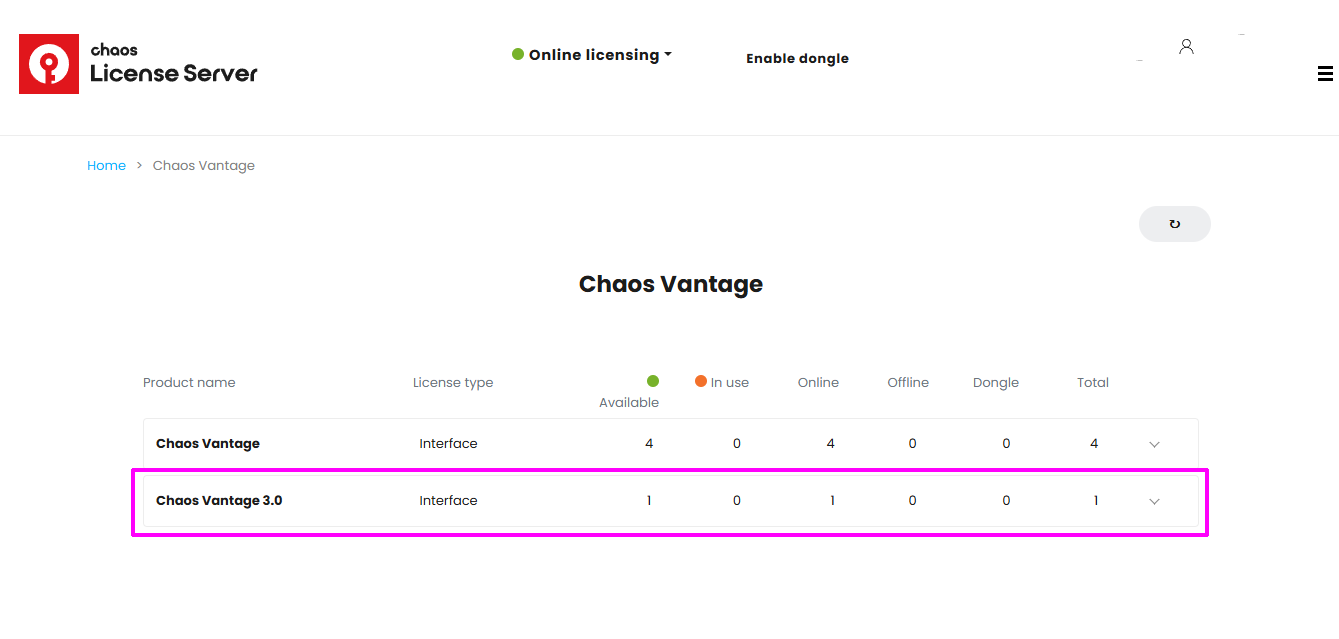1339x639 pixels.
Task: Click the Enable dongle option
Action: pyautogui.click(x=797, y=58)
